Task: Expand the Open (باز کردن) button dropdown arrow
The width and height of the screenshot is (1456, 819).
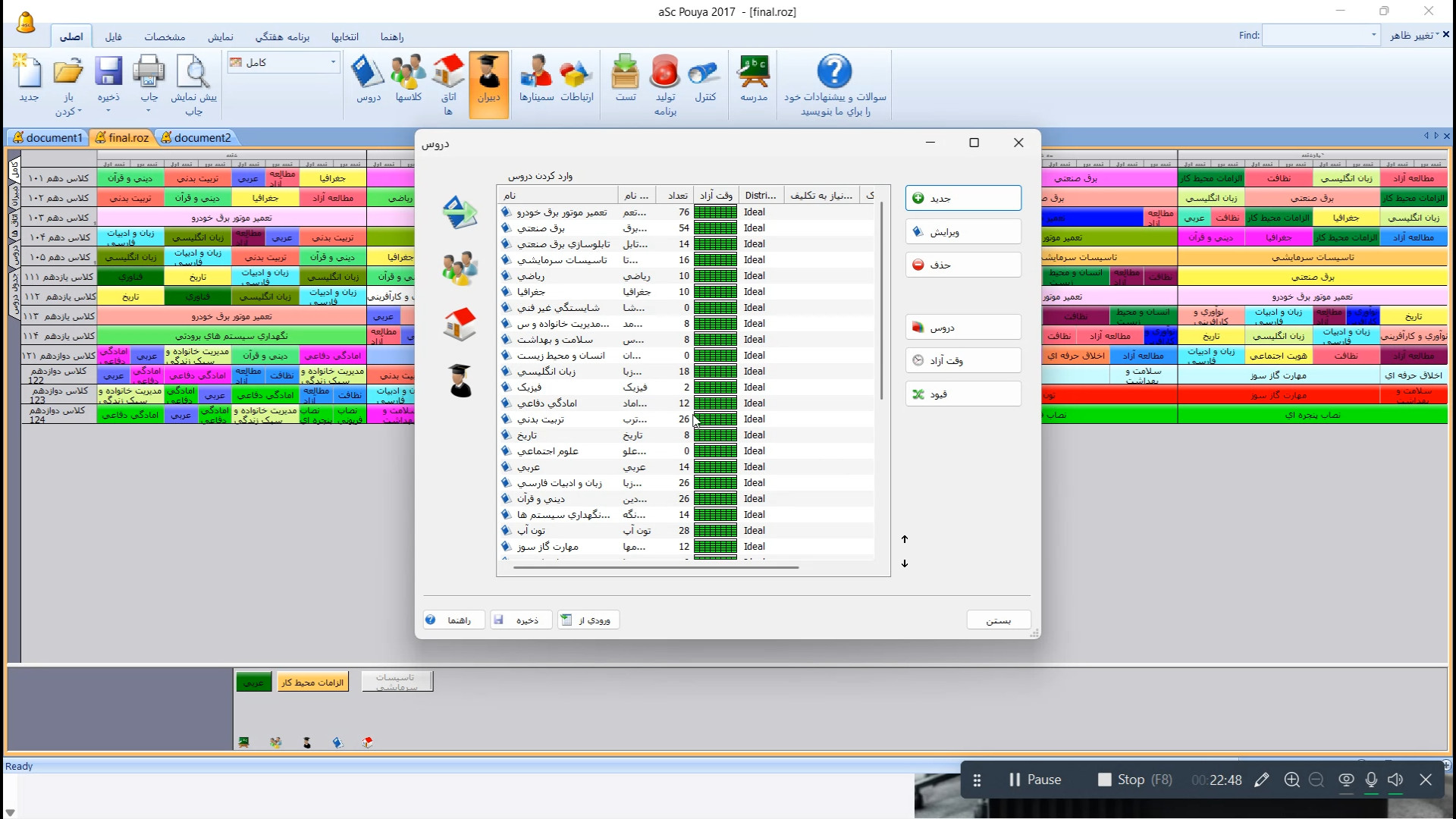Action: (79, 111)
